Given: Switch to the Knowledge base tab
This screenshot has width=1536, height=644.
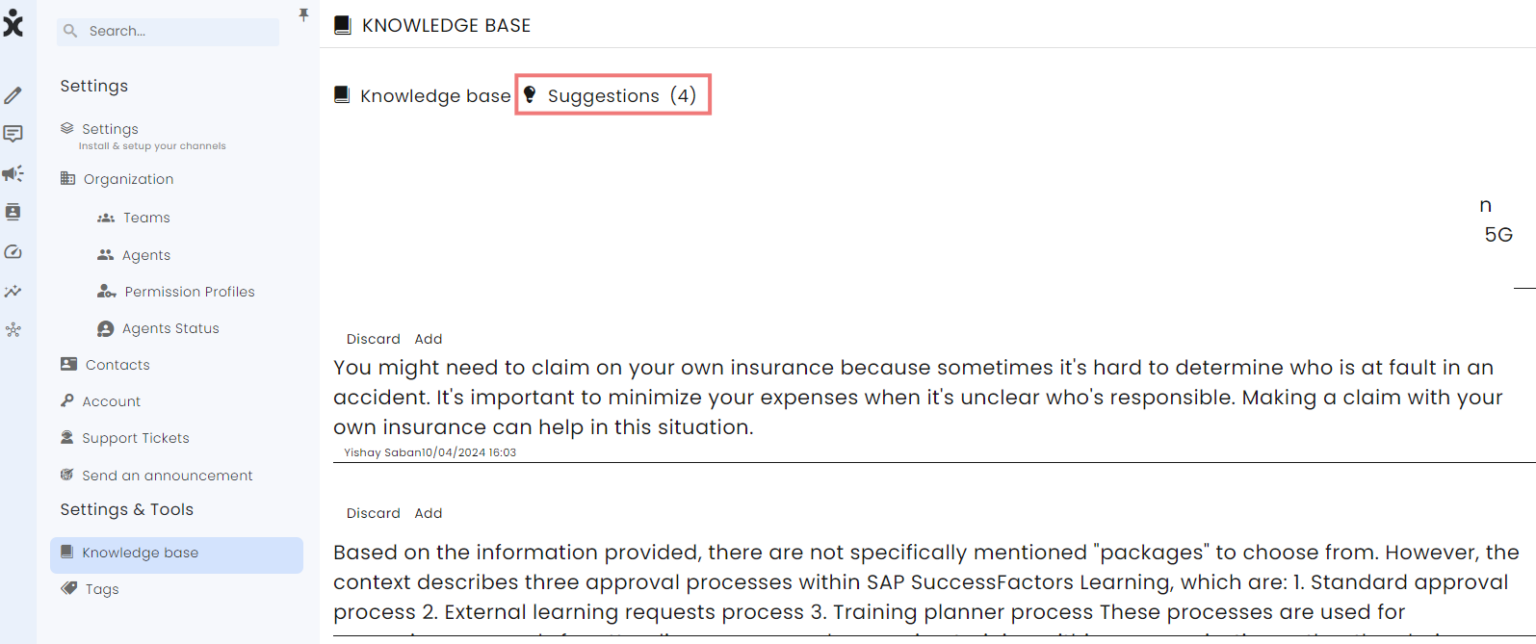Looking at the screenshot, I should point(423,95).
